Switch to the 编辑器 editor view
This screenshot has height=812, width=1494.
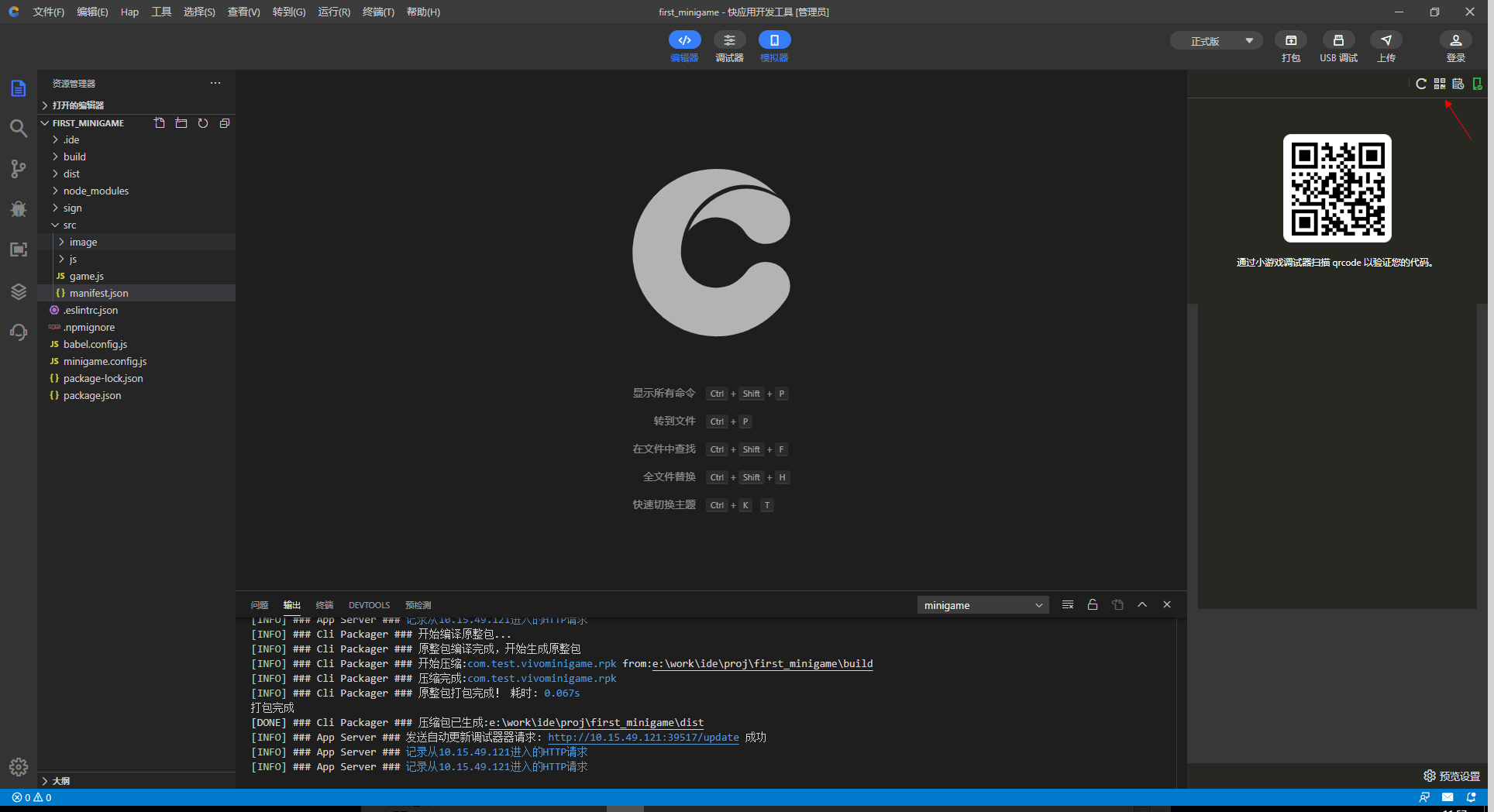pyautogui.click(x=684, y=46)
